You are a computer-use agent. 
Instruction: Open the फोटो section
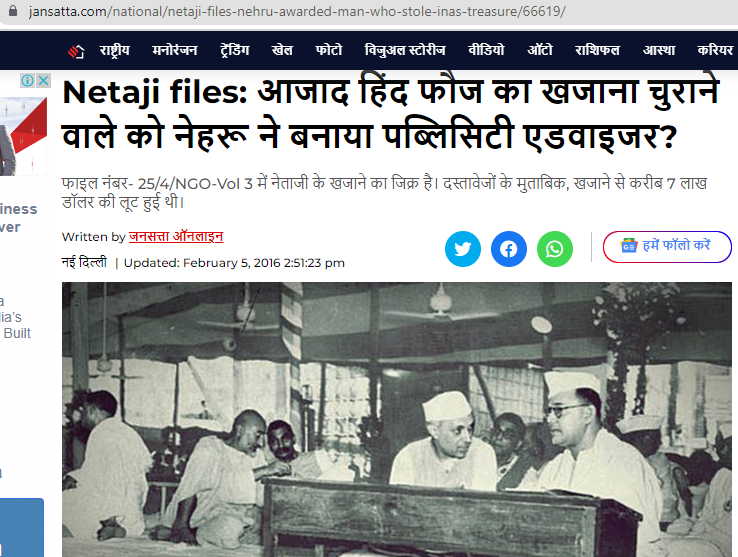pyautogui.click(x=329, y=50)
